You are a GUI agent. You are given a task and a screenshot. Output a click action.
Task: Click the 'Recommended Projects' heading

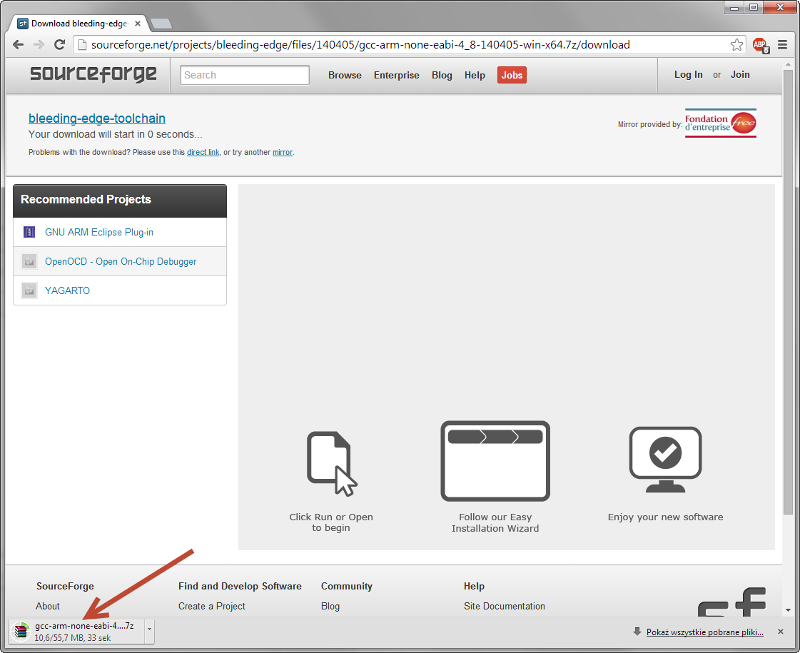tap(86, 199)
